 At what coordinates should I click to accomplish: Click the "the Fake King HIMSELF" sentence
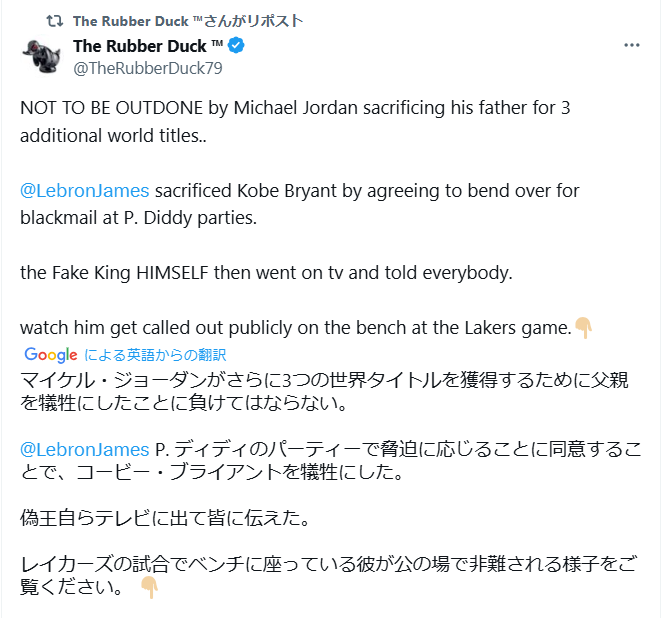(x=265, y=272)
